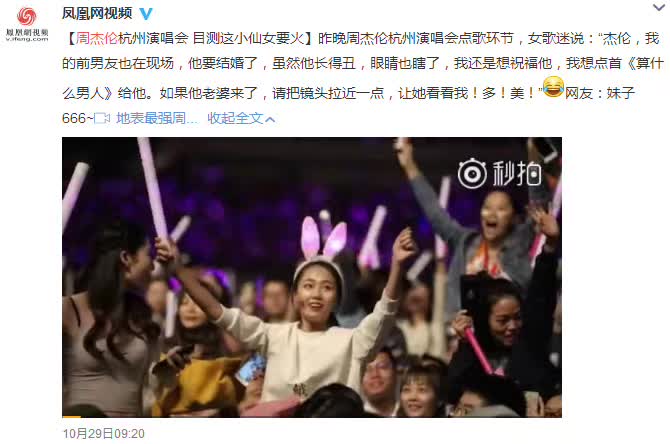670x444 pixels.
Task: Click the blue verified V badge
Action: coord(146,14)
